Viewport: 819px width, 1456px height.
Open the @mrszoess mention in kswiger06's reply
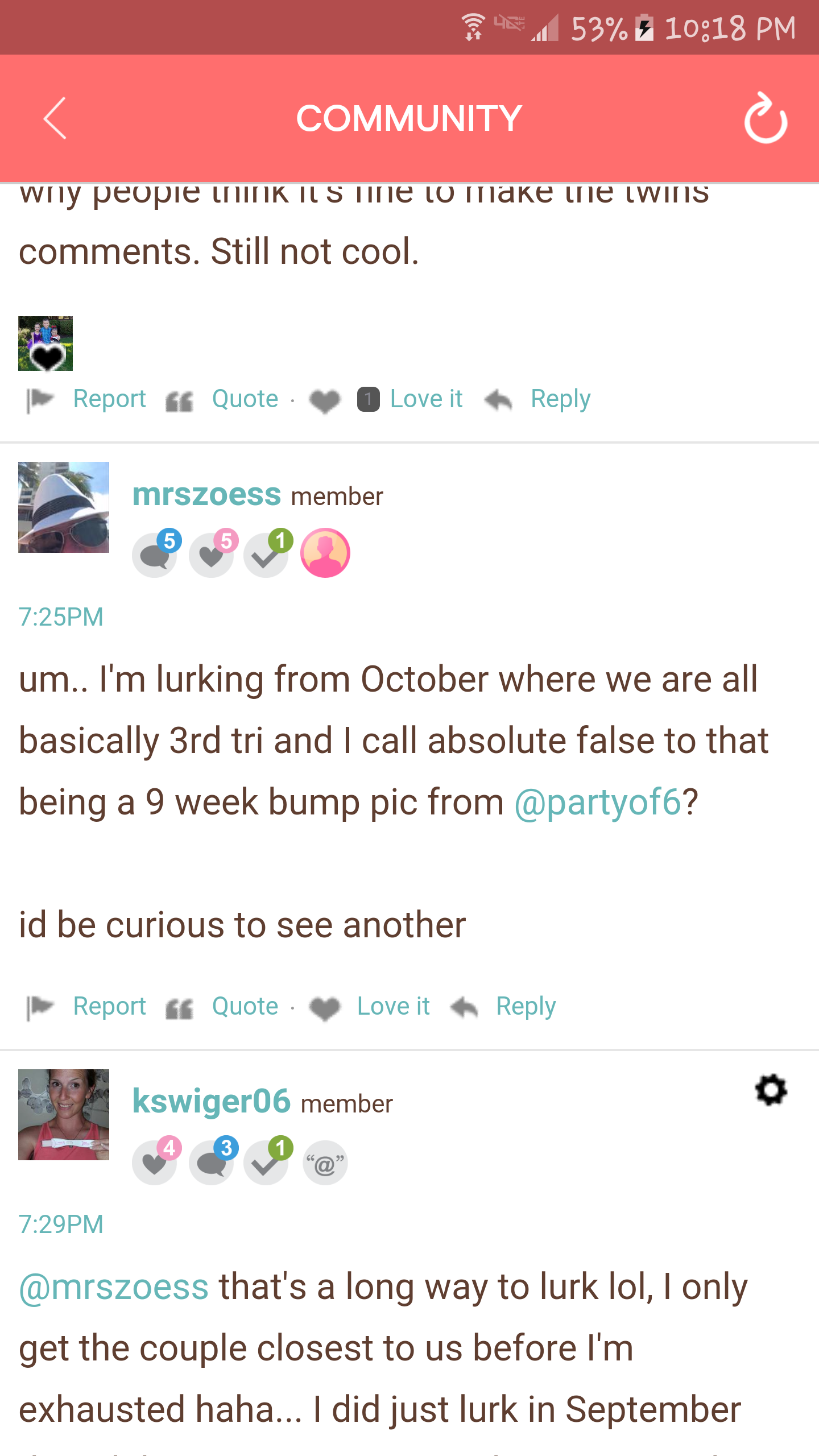tap(114, 1287)
